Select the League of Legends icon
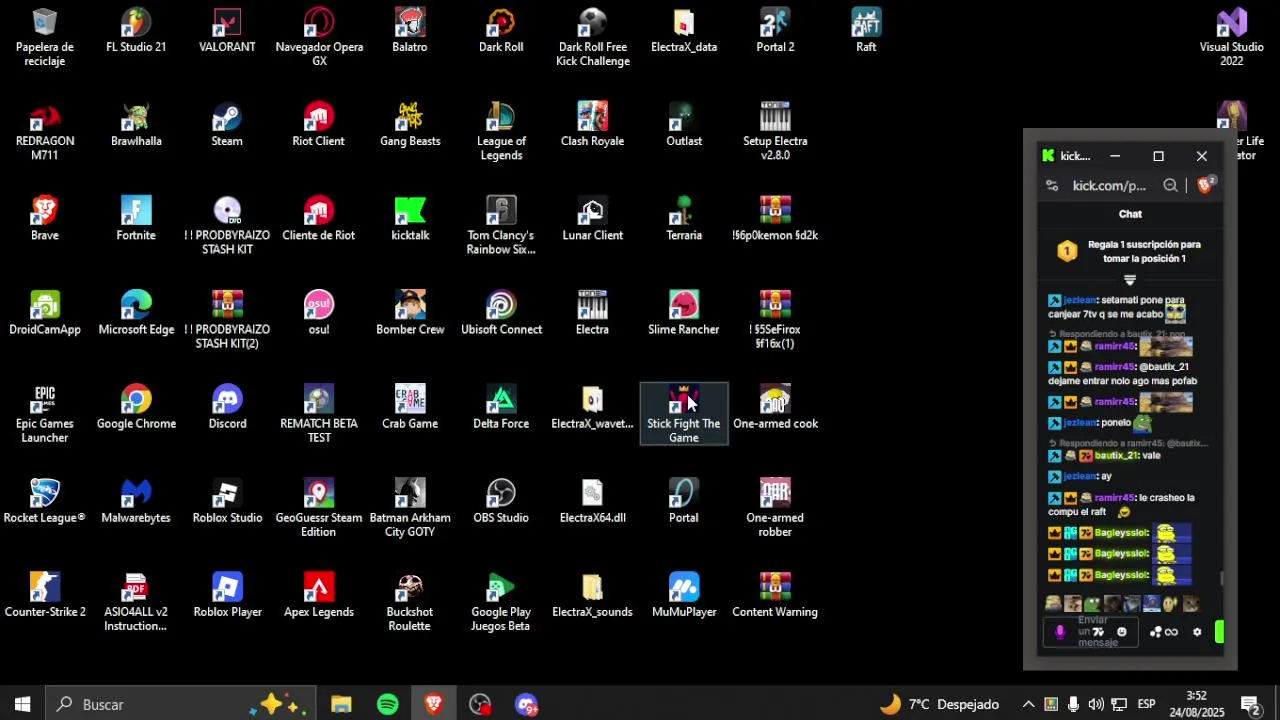Viewport: 1280px width, 720px height. (x=501, y=132)
